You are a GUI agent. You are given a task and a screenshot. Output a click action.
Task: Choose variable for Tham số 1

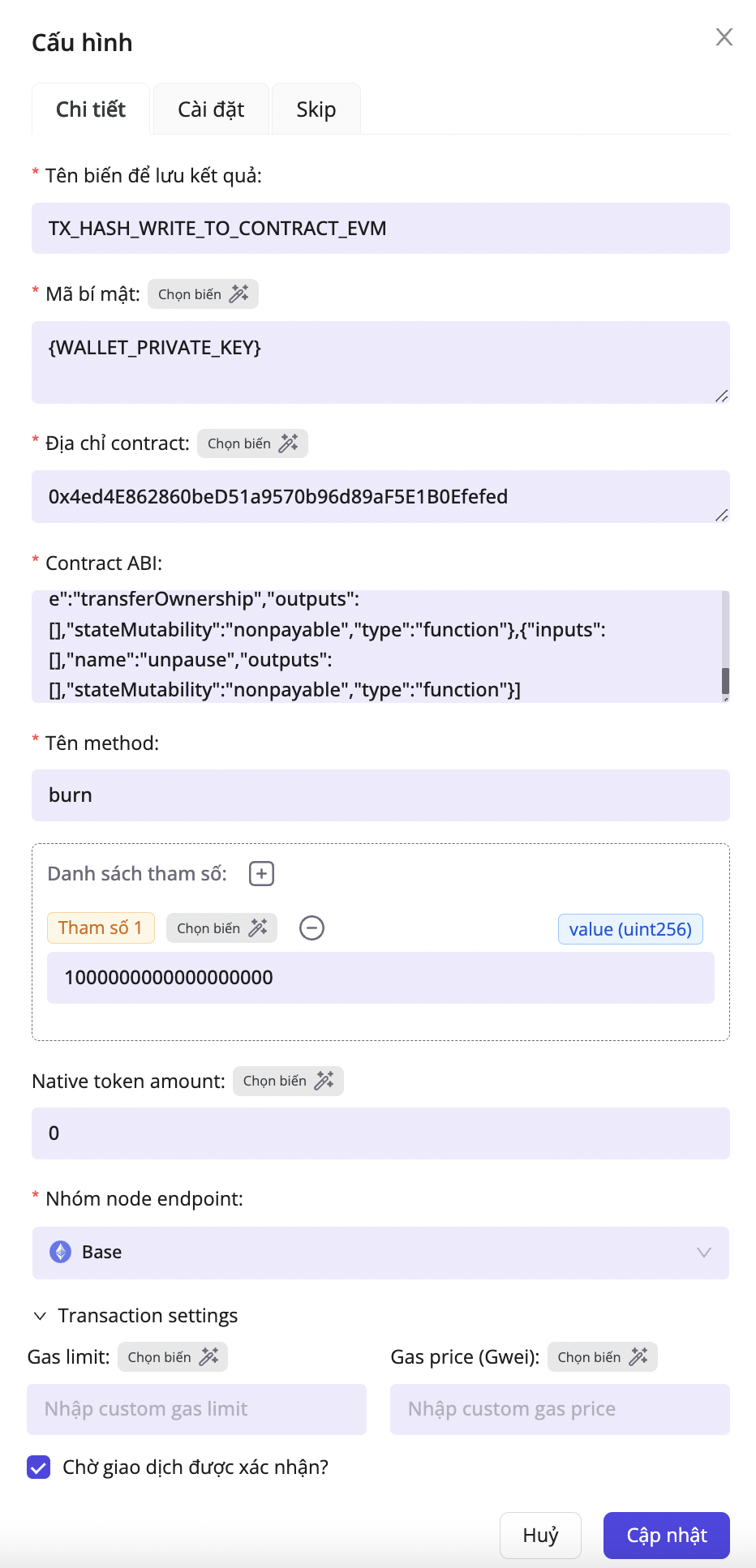(221, 928)
